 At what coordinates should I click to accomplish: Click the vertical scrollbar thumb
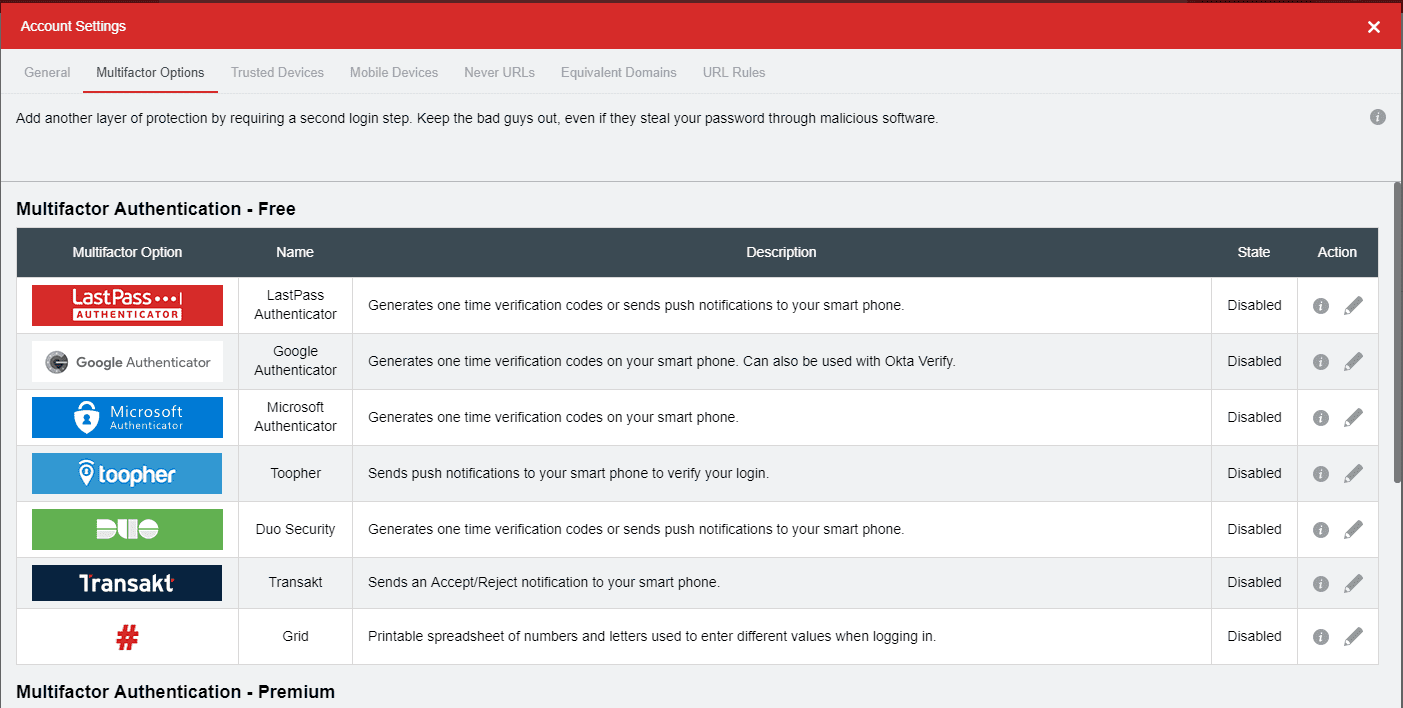coord(1398,333)
